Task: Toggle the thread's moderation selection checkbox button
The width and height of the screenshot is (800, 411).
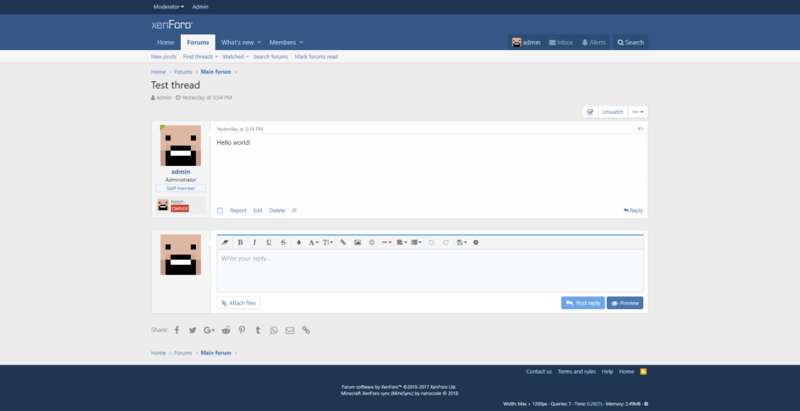Action: pos(590,111)
